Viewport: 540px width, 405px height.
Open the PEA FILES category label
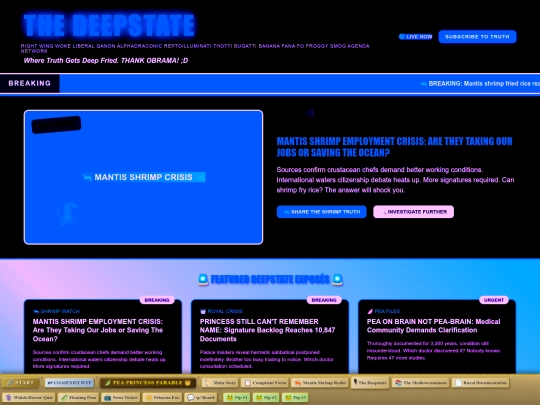[x=383, y=311]
